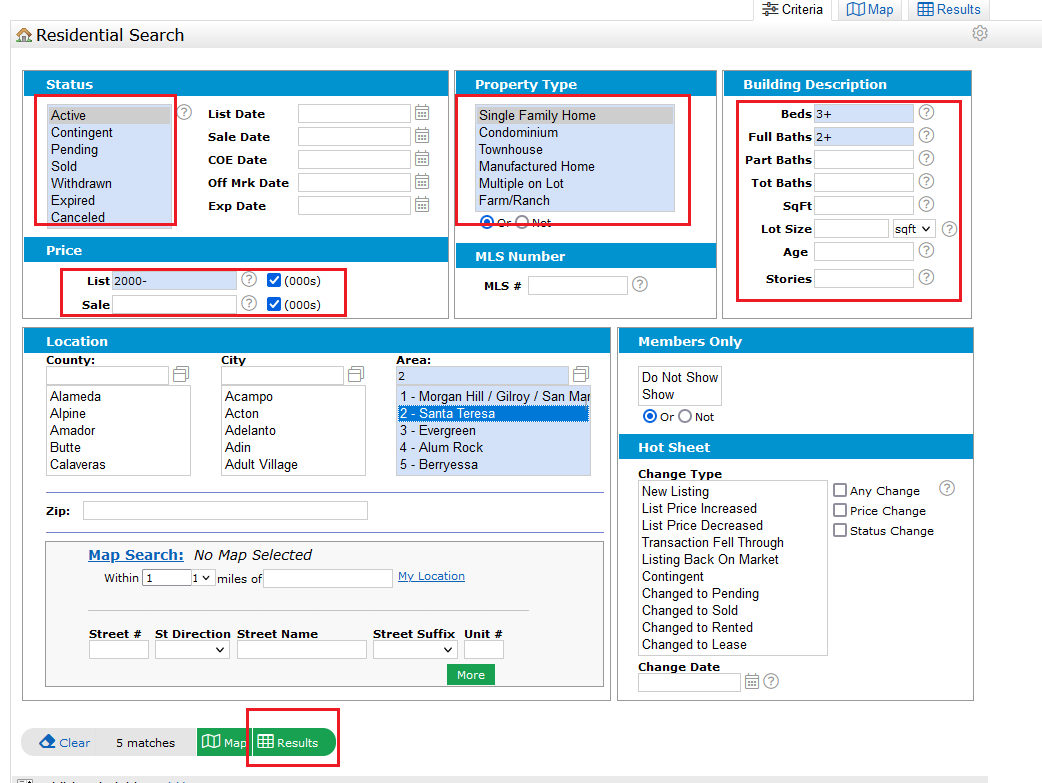The width and height of the screenshot is (1042, 783).
Task: Switch to the Map tab
Action: click(870, 9)
